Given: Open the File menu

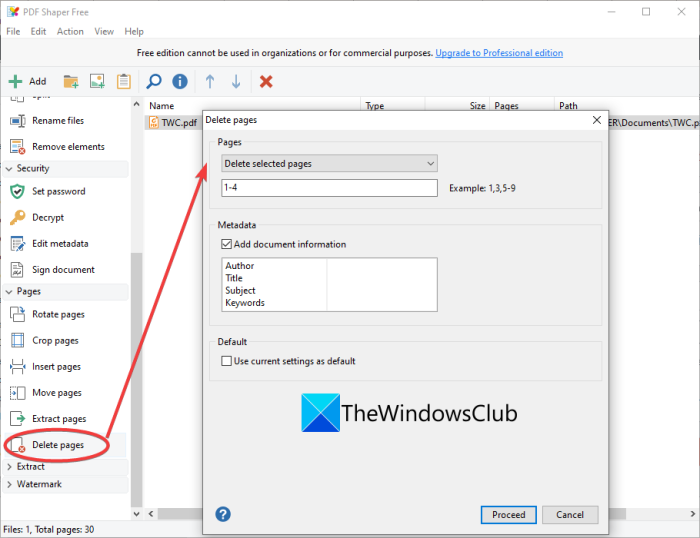Looking at the screenshot, I should [x=13, y=31].
